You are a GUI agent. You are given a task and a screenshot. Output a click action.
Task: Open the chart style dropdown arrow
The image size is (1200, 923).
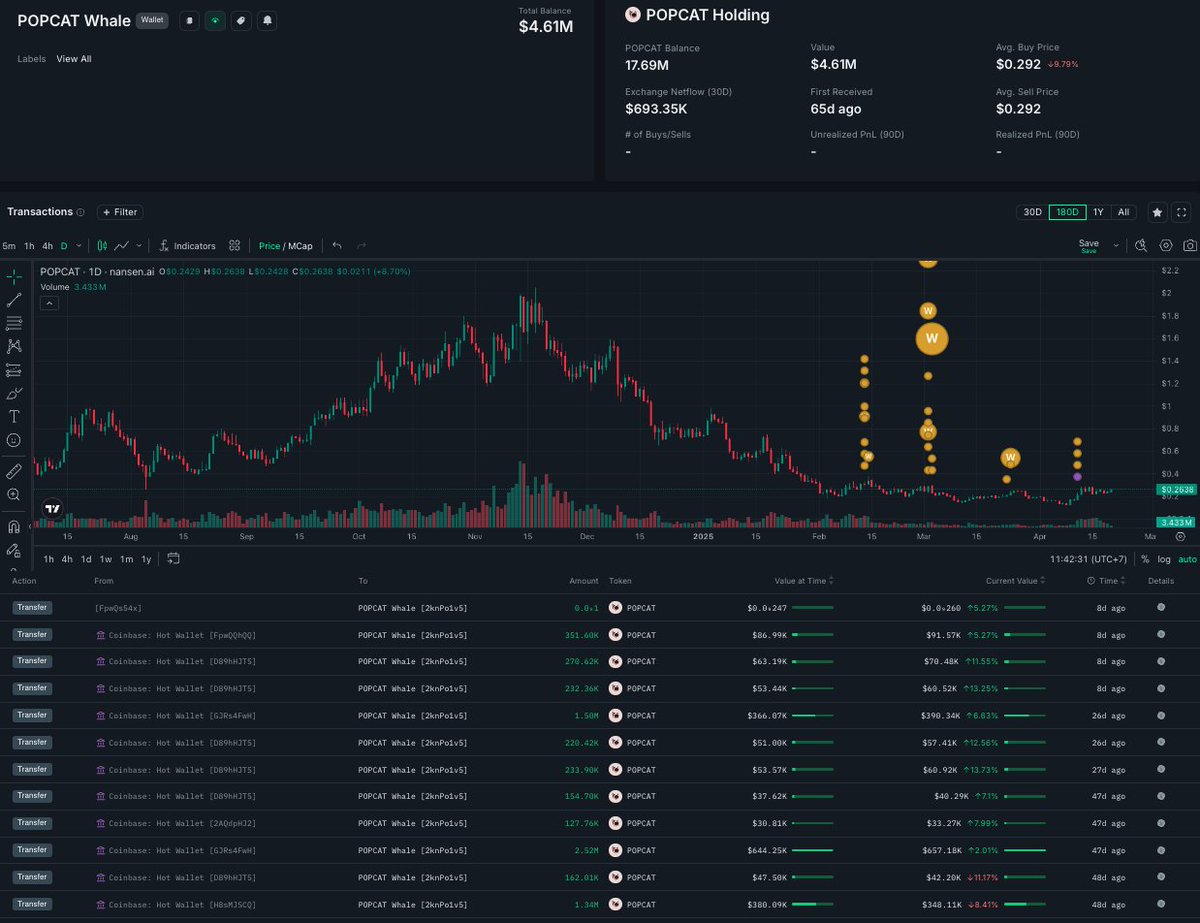pyautogui.click(x=139, y=245)
